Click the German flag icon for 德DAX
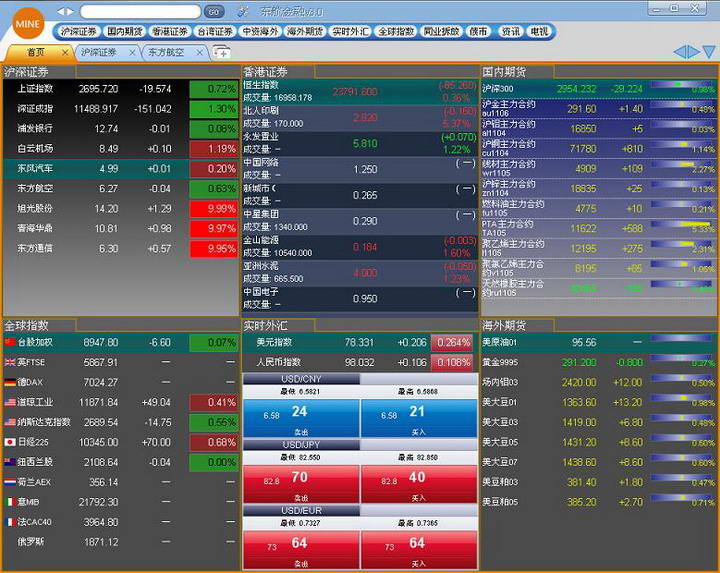This screenshot has width=720, height=573. pyautogui.click(x=10, y=382)
